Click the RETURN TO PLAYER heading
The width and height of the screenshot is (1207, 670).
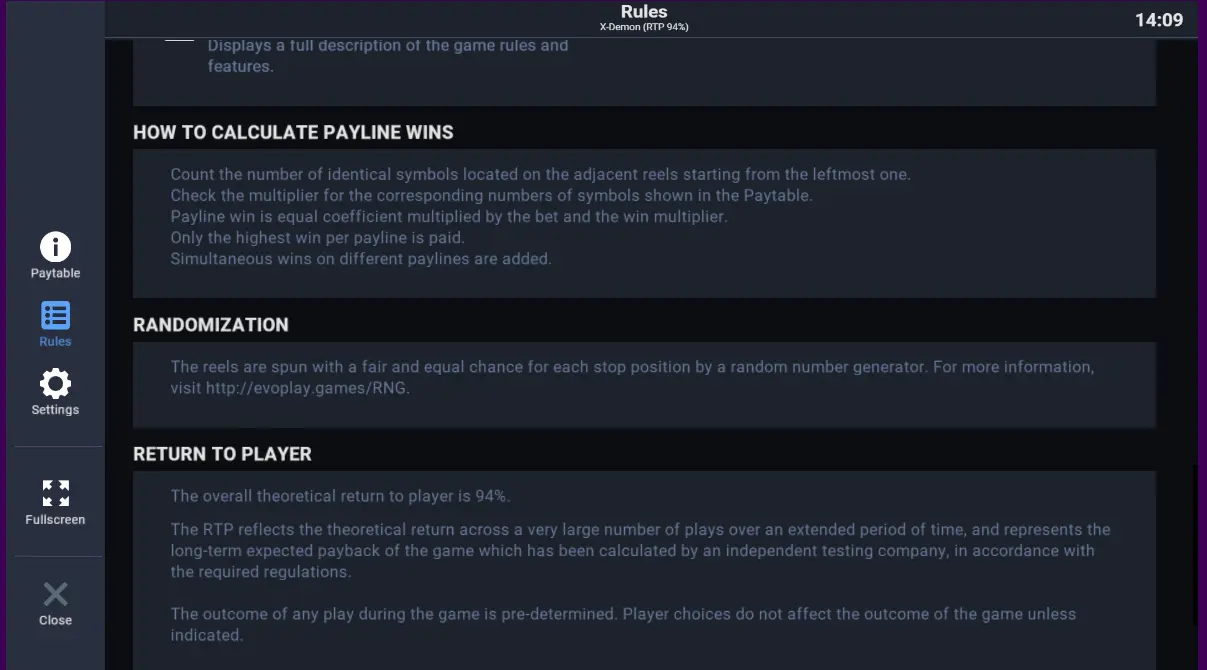222,454
